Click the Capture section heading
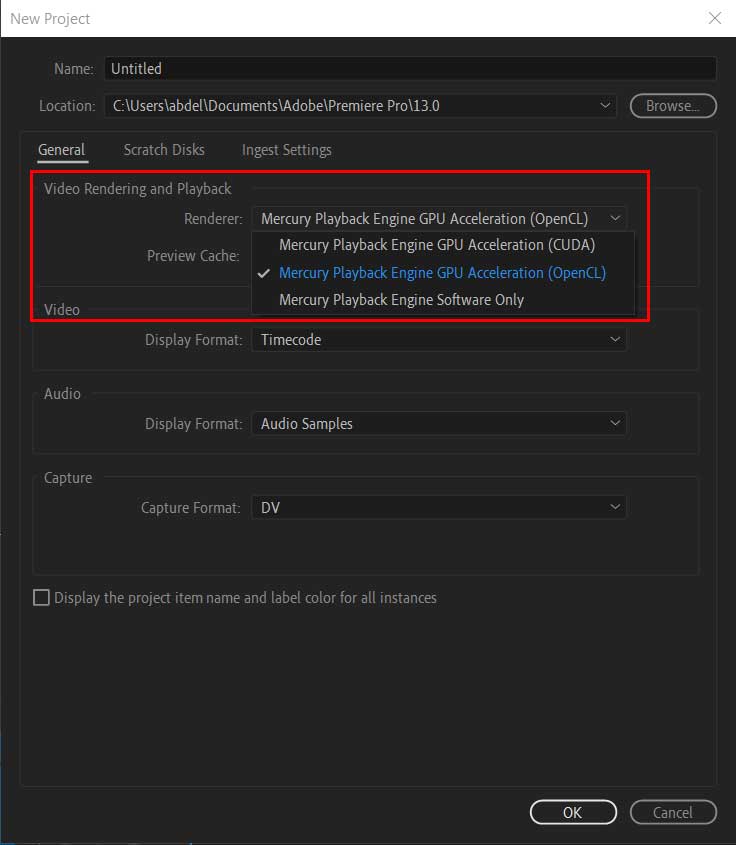 coord(68,478)
